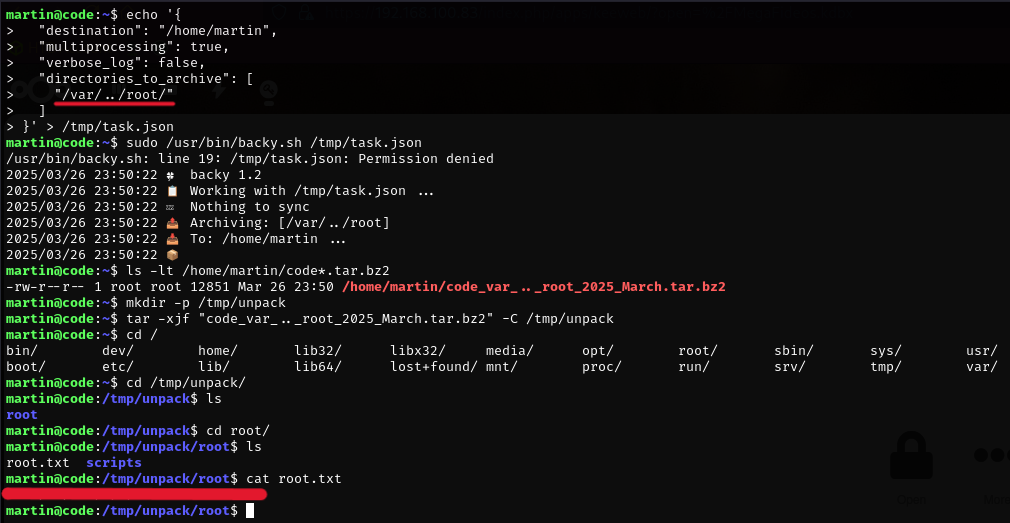This screenshot has width=1010, height=523.
Task: Click the faint three-dots "More" icon
Action: (992, 455)
